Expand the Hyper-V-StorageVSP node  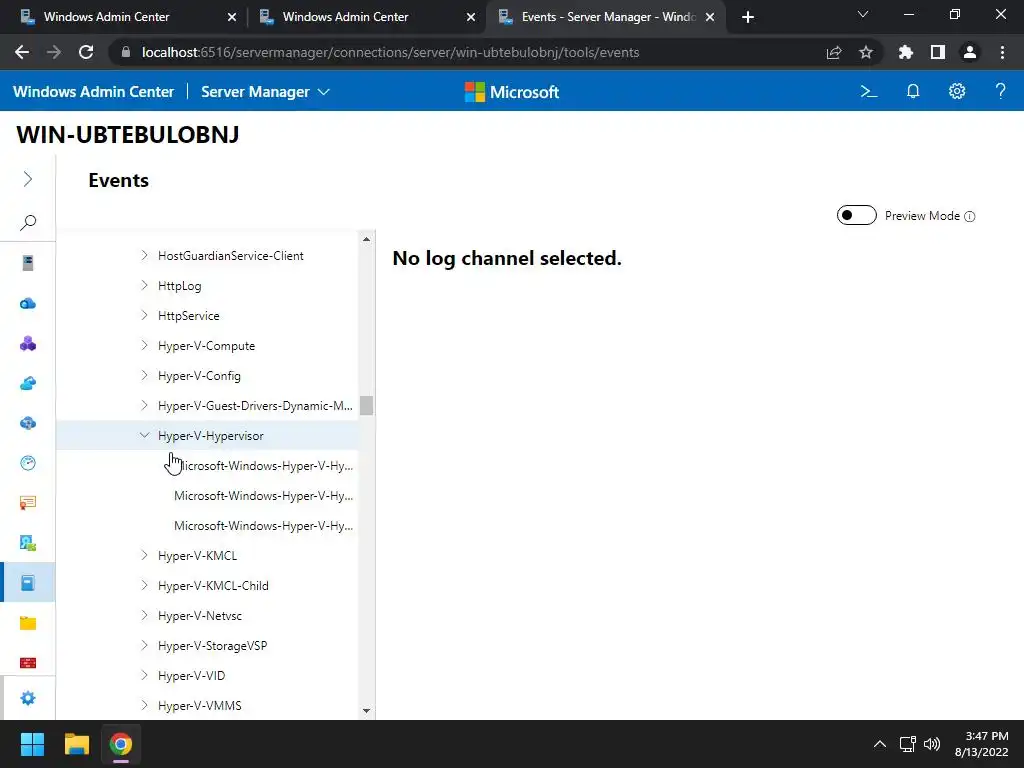coord(144,645)
